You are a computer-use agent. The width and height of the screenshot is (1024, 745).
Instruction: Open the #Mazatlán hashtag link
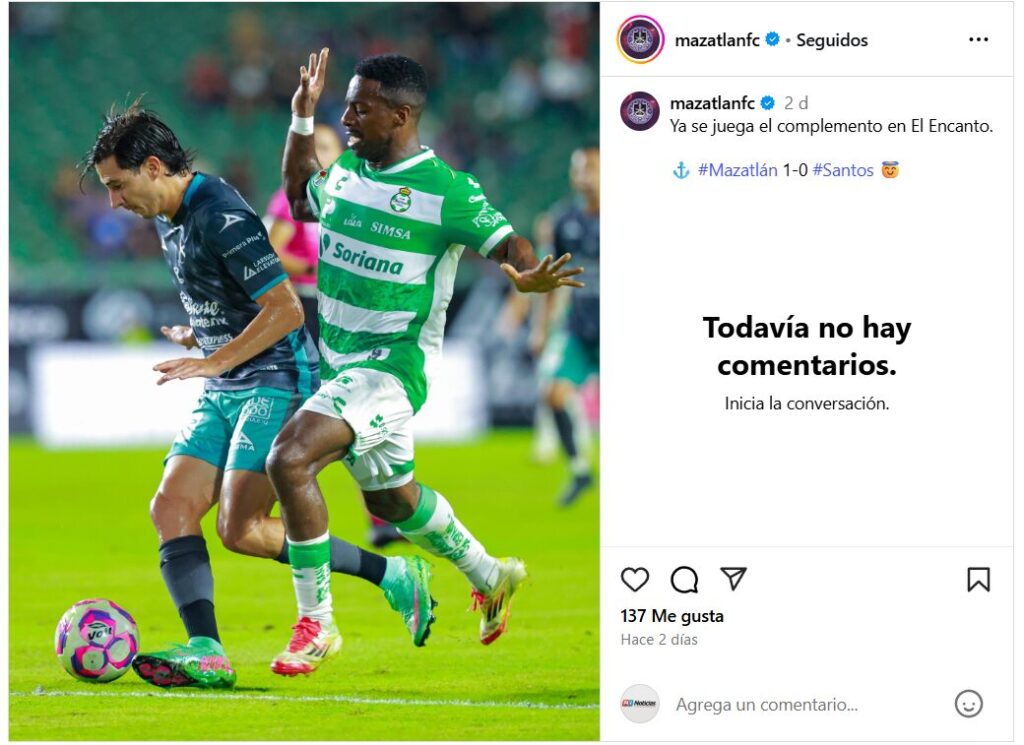[737, 170]
